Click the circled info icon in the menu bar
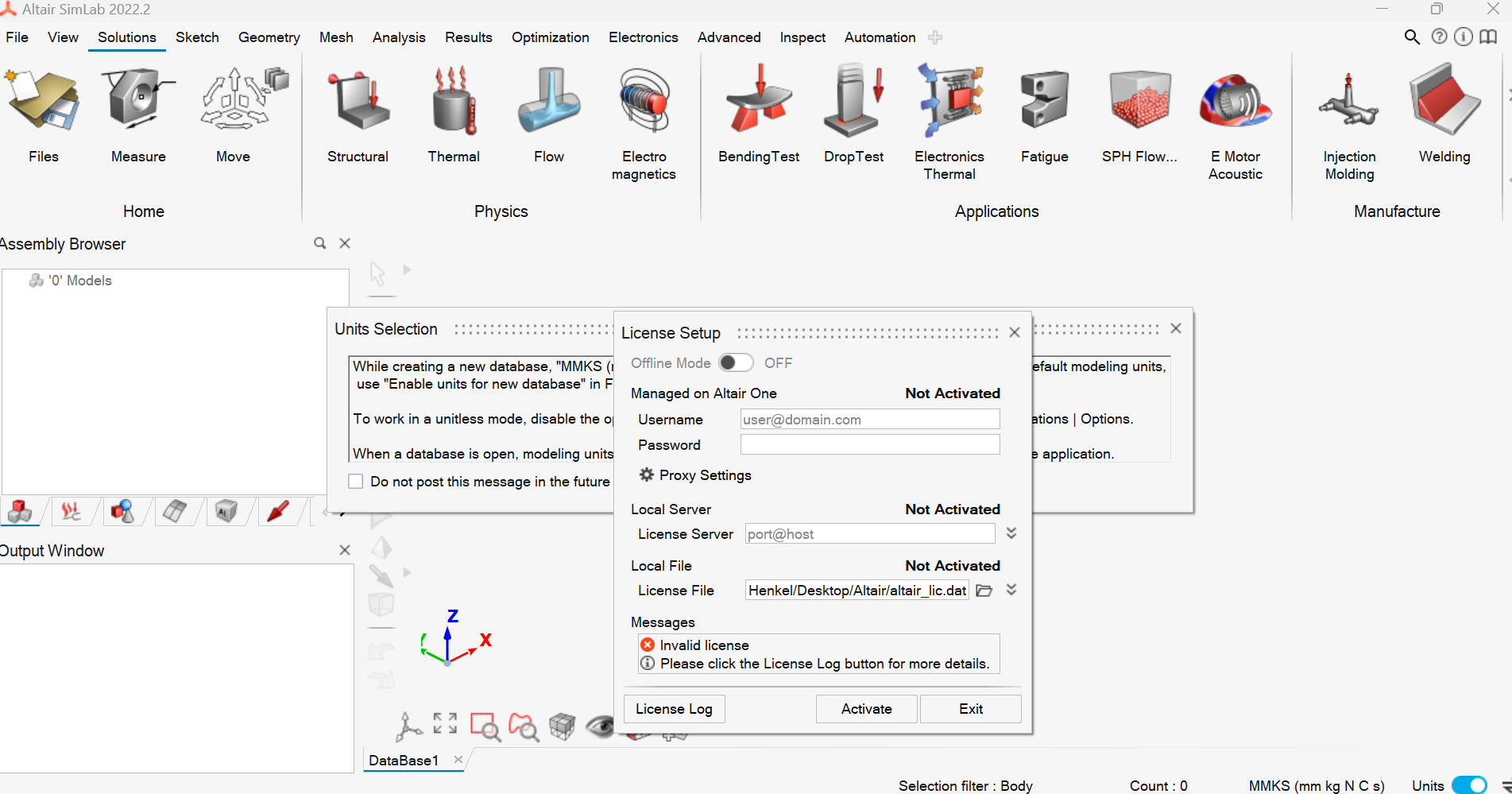 point(1464,37)
